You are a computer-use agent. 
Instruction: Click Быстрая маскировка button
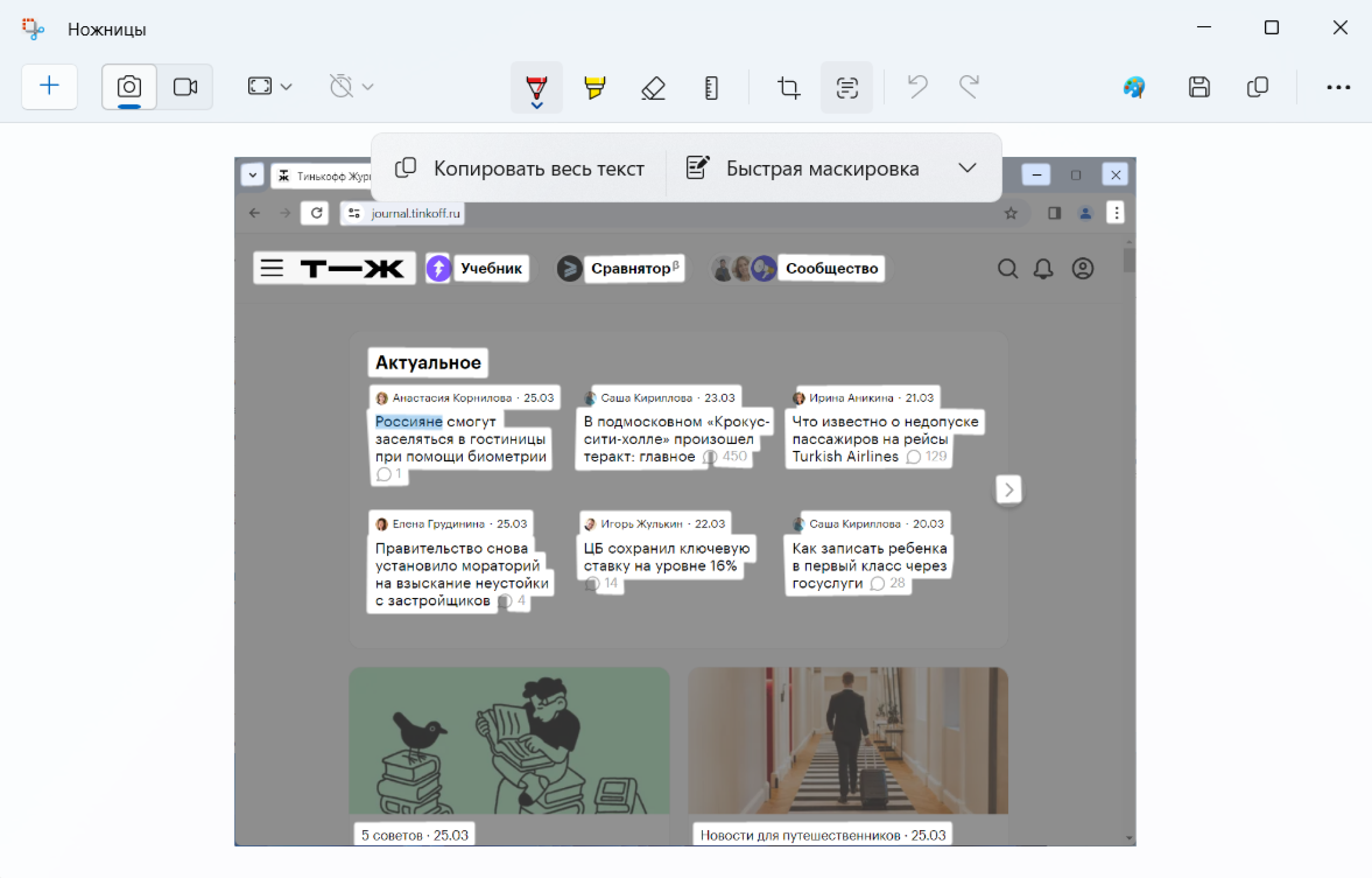pyautogui.click(x=804, y=168)
